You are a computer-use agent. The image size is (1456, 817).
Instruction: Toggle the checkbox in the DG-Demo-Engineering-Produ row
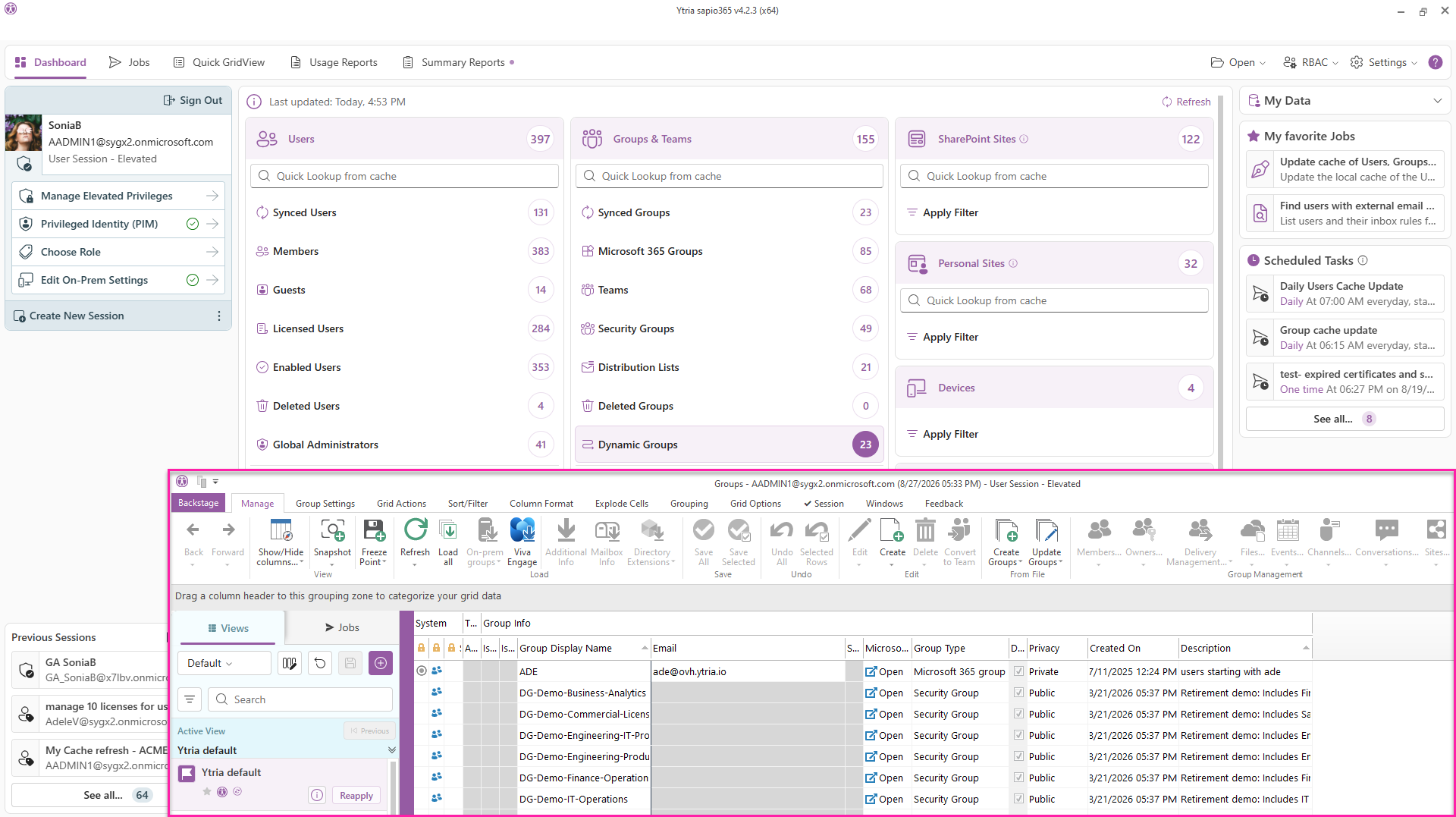[x=1018, y=756]
